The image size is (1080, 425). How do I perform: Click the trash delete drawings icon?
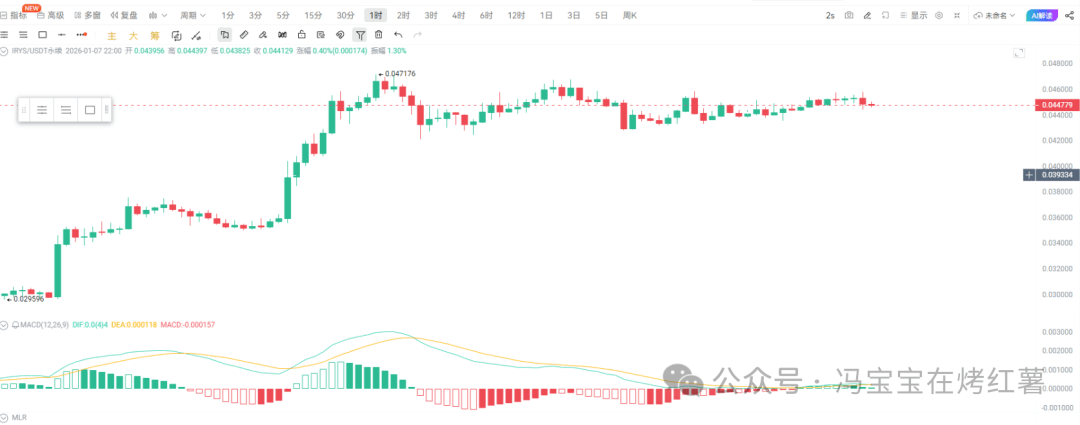coord(378,35)
